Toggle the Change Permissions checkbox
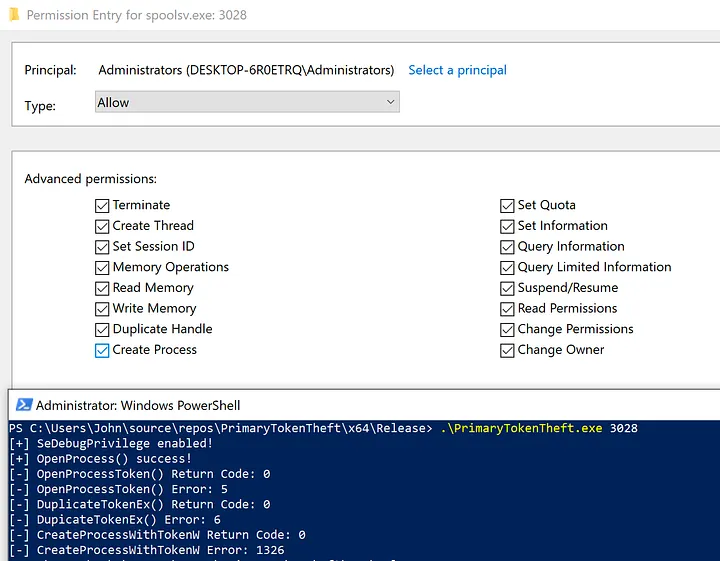This screenshot has width=720, height=561. click(507, 329)
